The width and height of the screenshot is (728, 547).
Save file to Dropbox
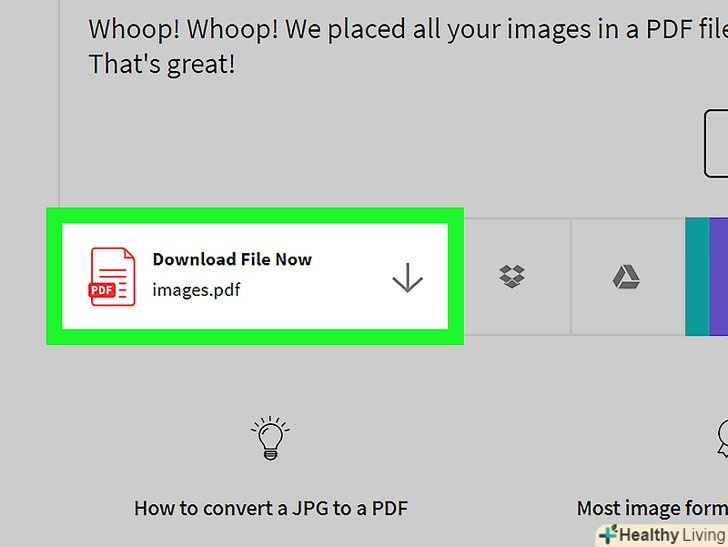point(512,277)
